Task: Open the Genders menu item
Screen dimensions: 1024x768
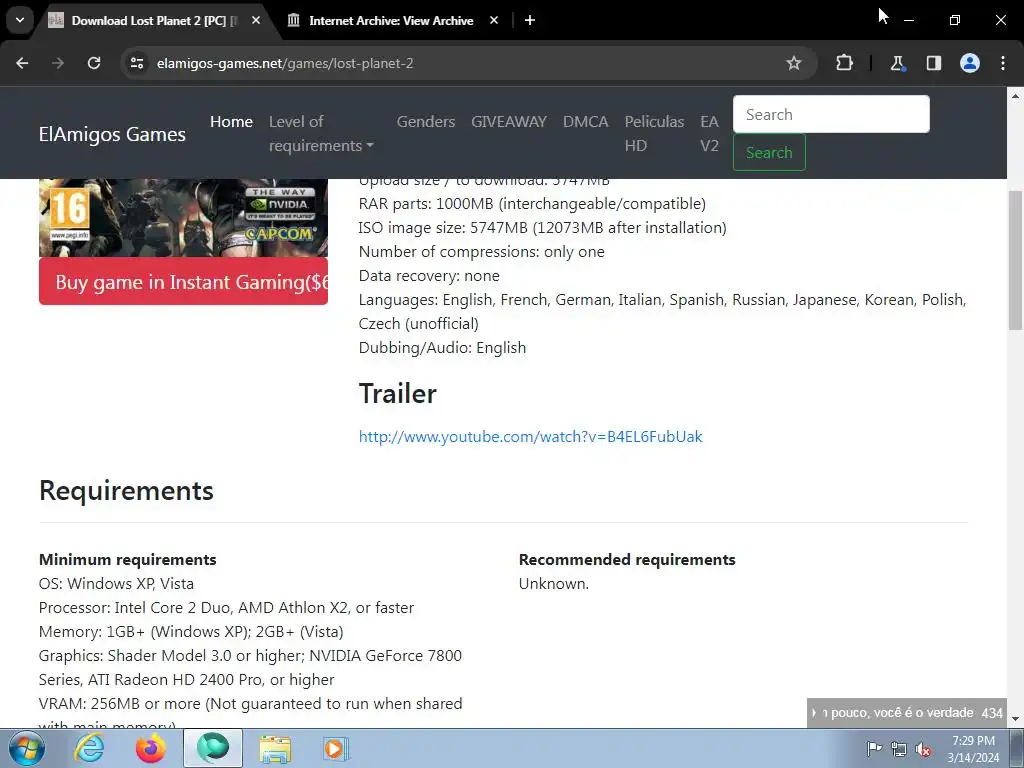Action: point(426,121)
